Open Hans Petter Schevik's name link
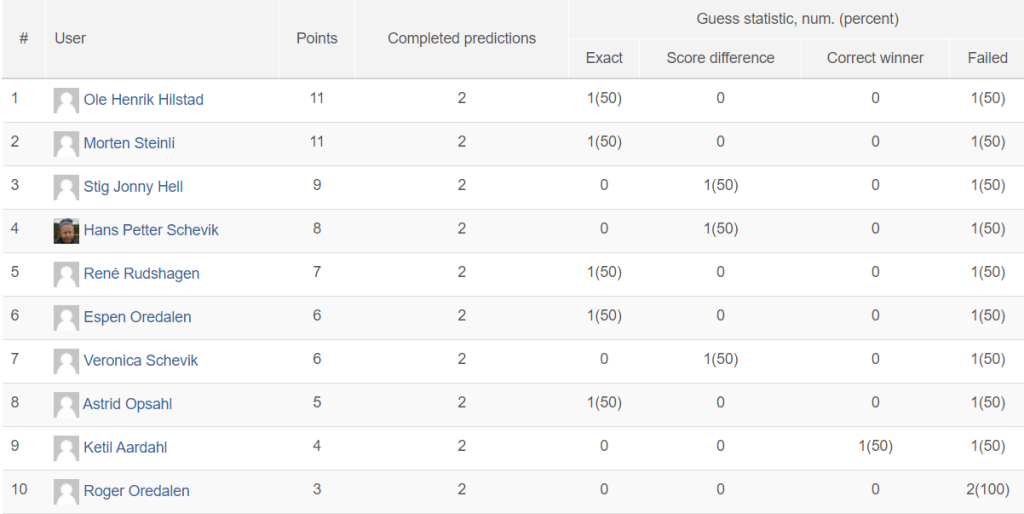Image resolution: width=1024 pixels, height=514 pixels. 151,230
